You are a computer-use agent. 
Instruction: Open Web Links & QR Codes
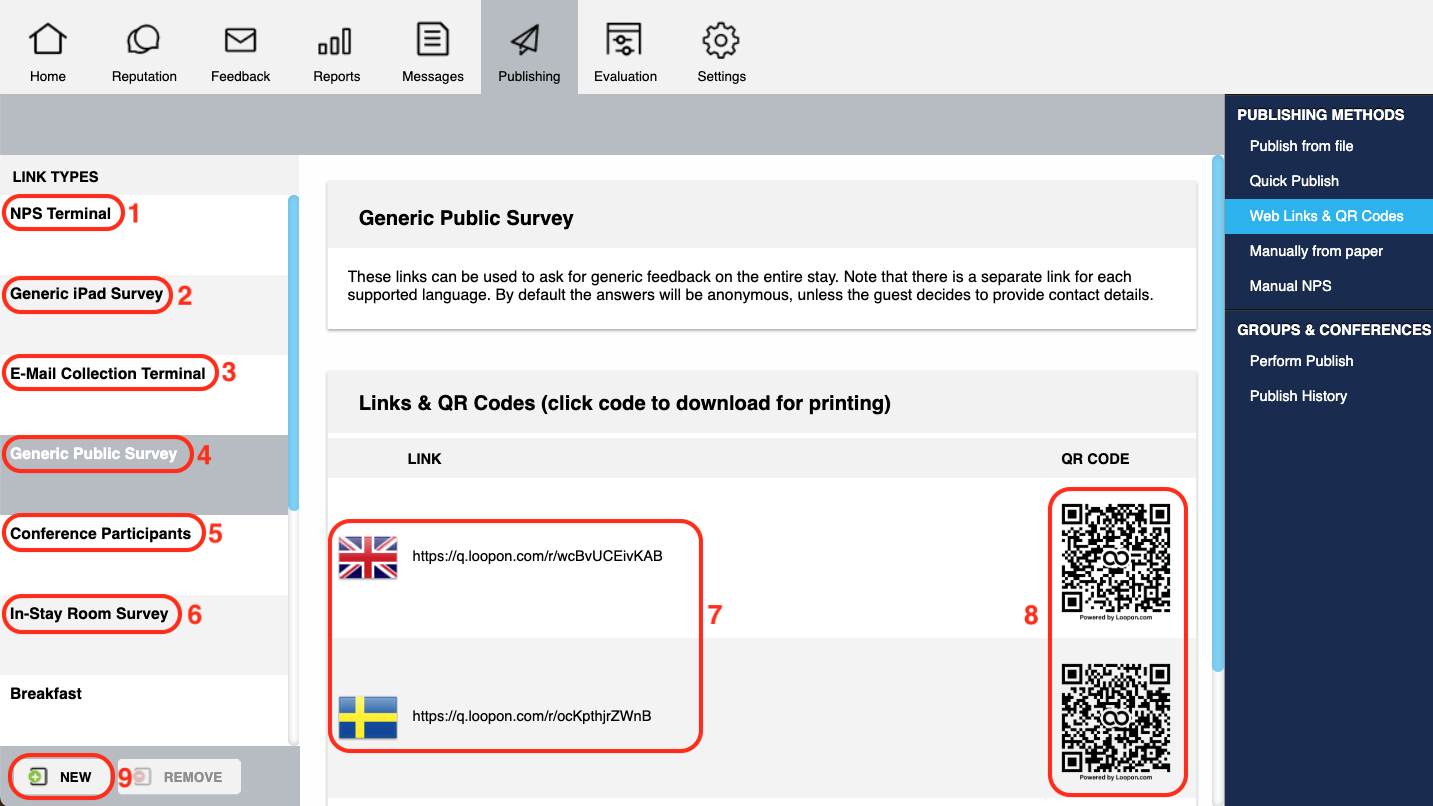pyautogui.click(x=1328, y=216)
